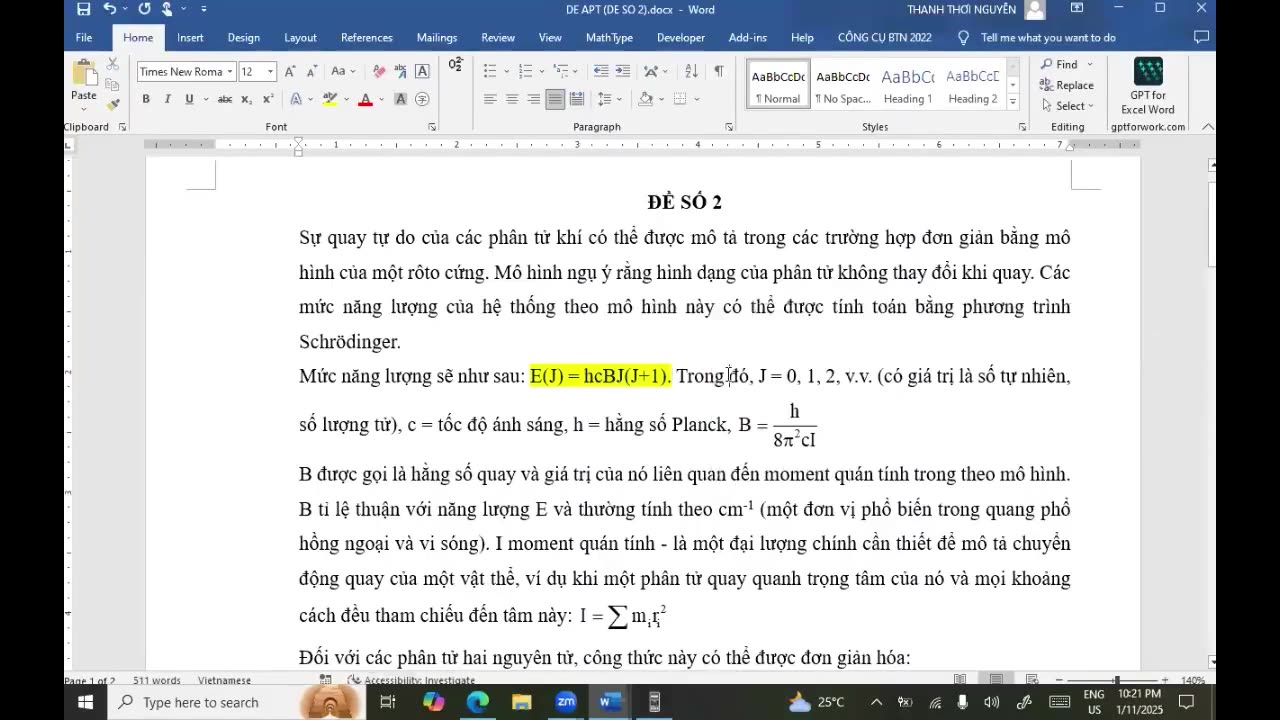This screenshot has height=720, width=1280.
Task: Open the Change Case dropdown
Action: 343,72
